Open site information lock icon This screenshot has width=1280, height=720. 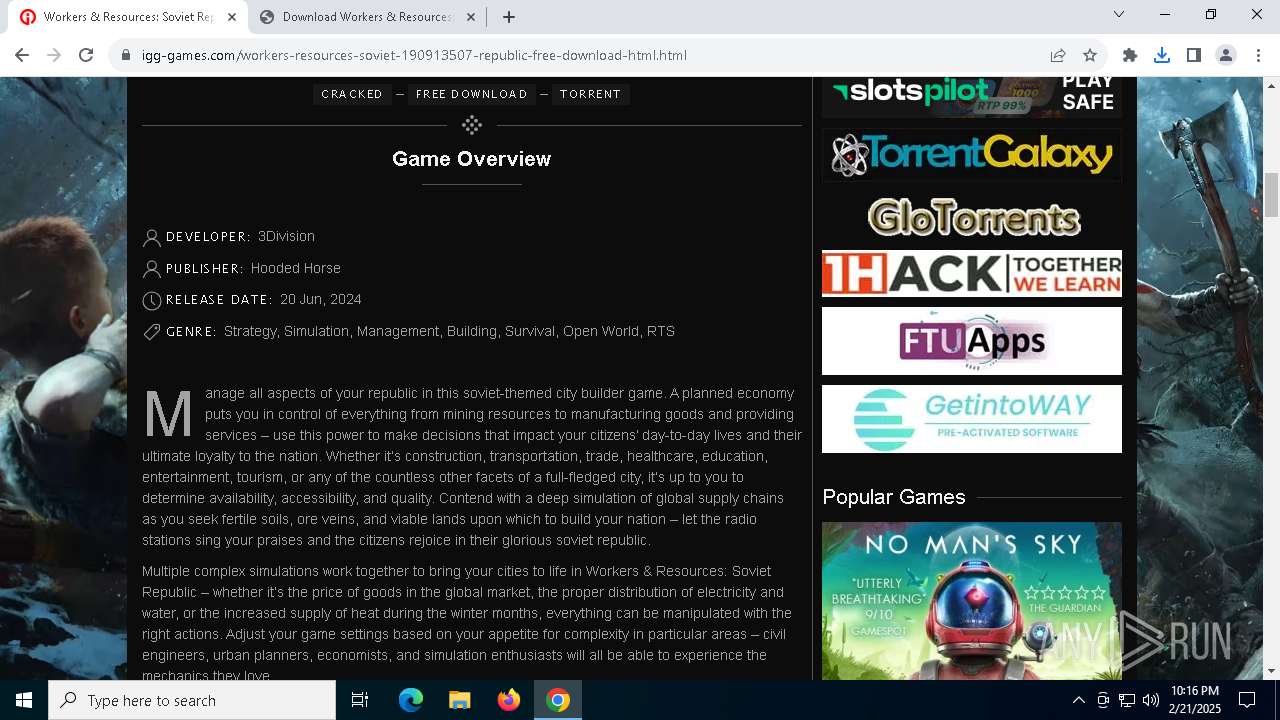(126, 55)
